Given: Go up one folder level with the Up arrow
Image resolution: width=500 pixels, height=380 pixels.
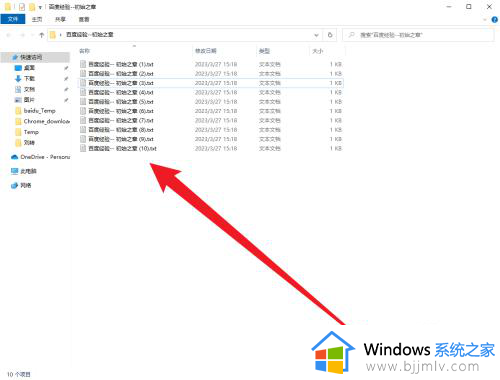Looking at the screenshot, I should pos(41,35).
